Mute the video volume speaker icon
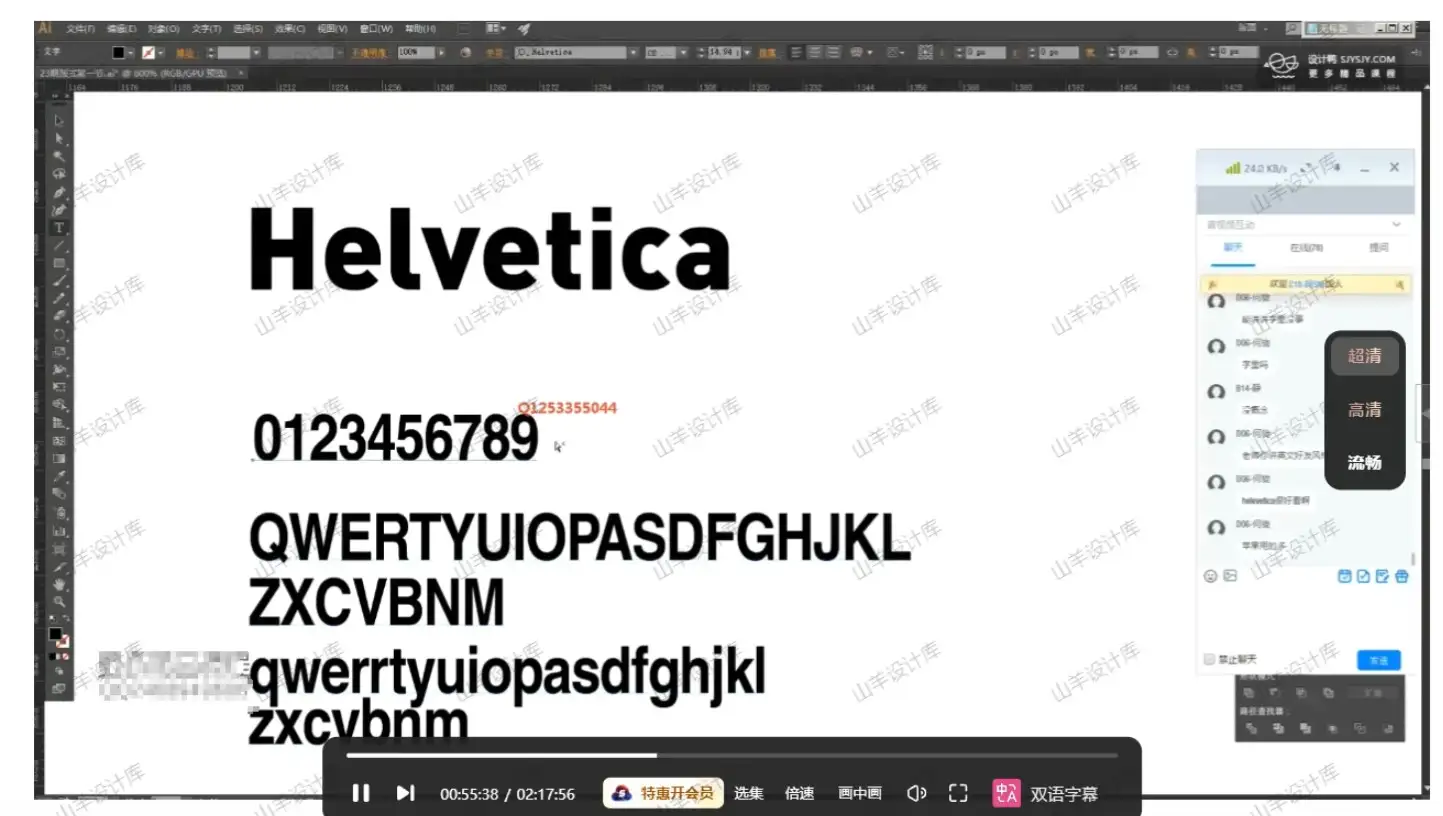1443x816 pixels. (x=915, y=793)
